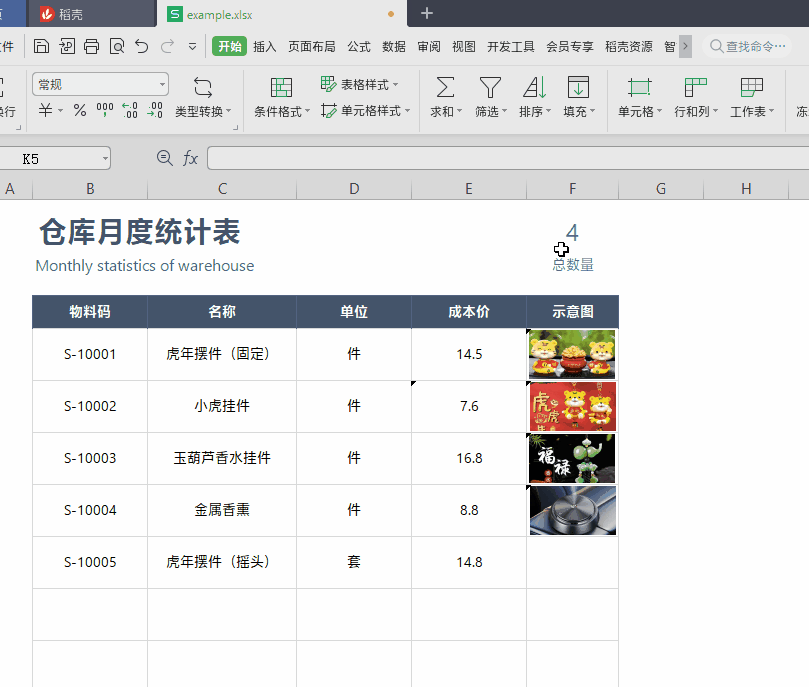Open the 会员专享 ribbon tab
This screenshot has width=809, height=687.
(570, 46)
